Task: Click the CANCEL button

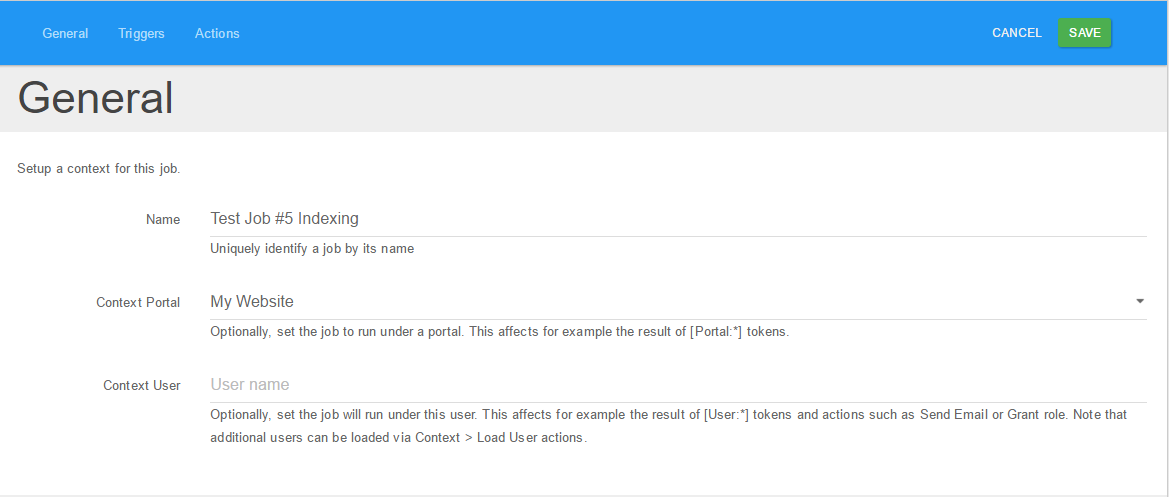Action: pyautogui.click(x=1016, y=33)
